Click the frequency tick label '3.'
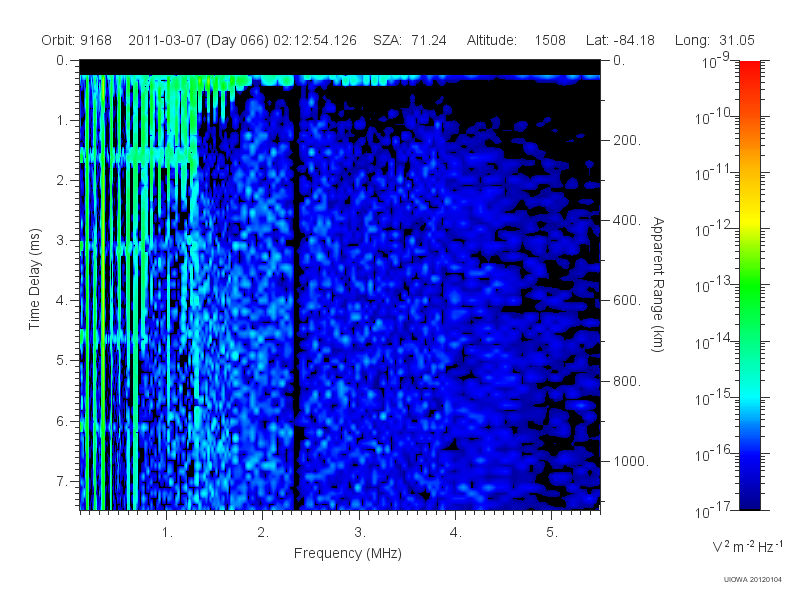Screen dimensions: 800x600 pyautogui.click(x=360, y=532)
